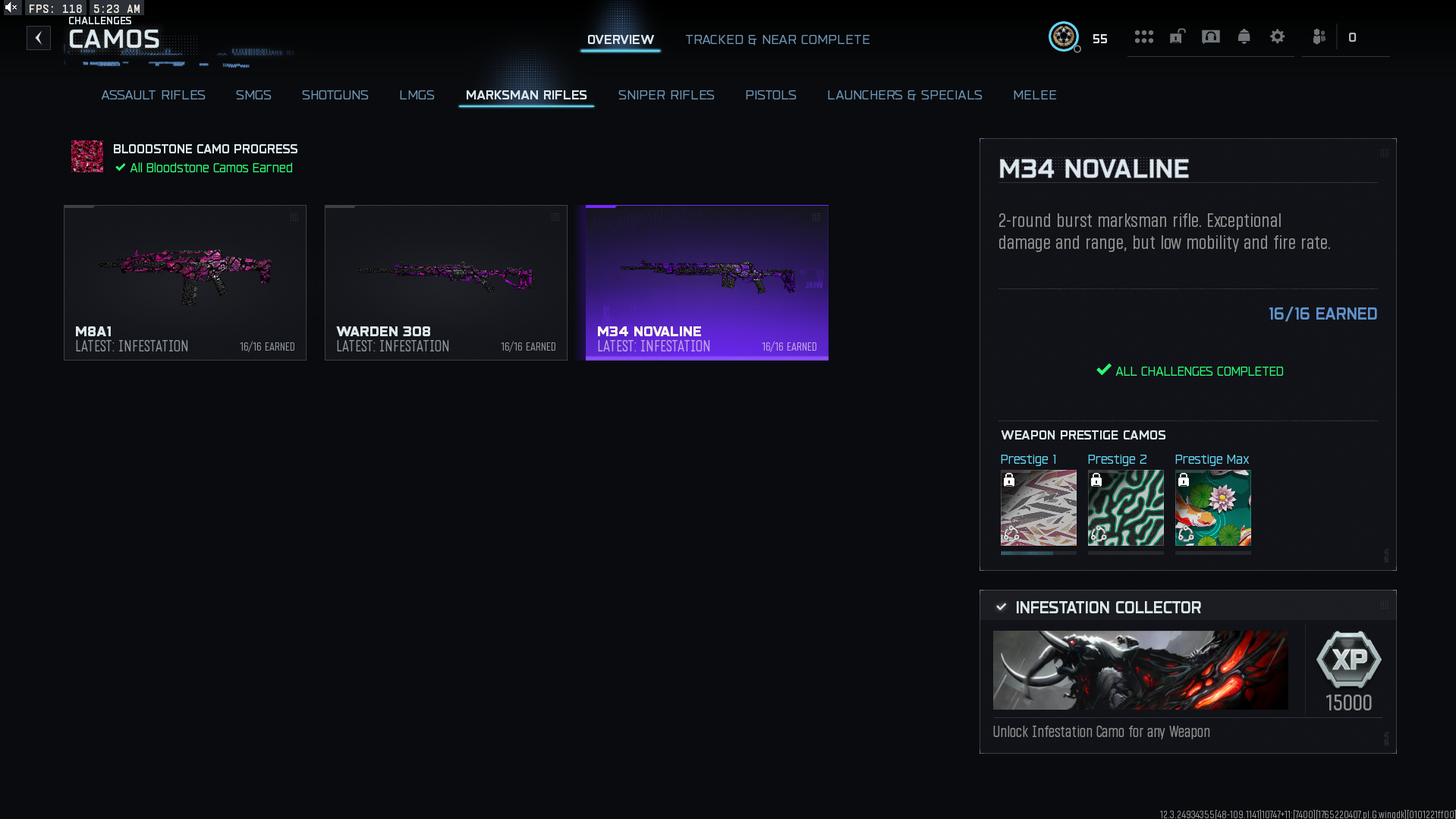Open the settings gear
The width and height of the screenshot is (1456, 819).
tap(1277, 36)
